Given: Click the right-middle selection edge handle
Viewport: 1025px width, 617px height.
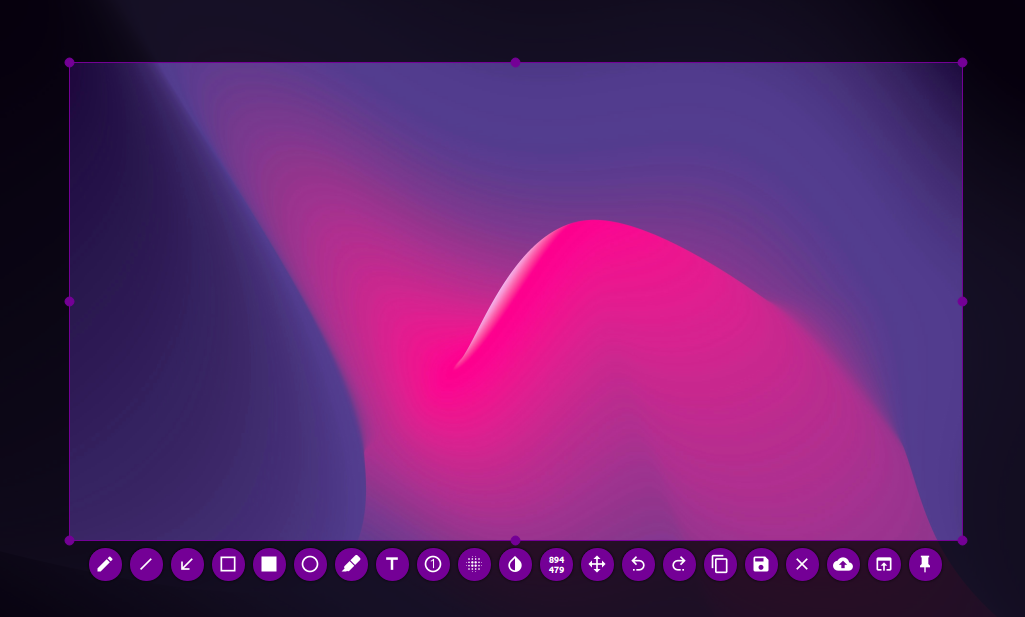Looking at the screenshot, I should (962, 301).
